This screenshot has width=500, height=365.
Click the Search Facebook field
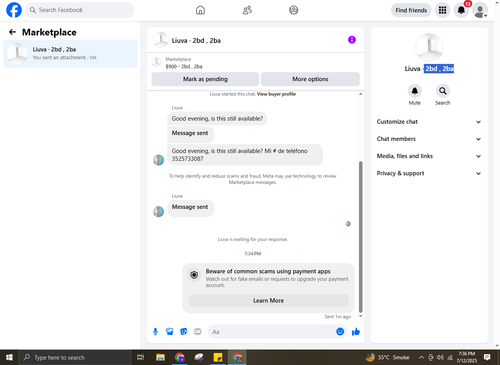[80, 10]
